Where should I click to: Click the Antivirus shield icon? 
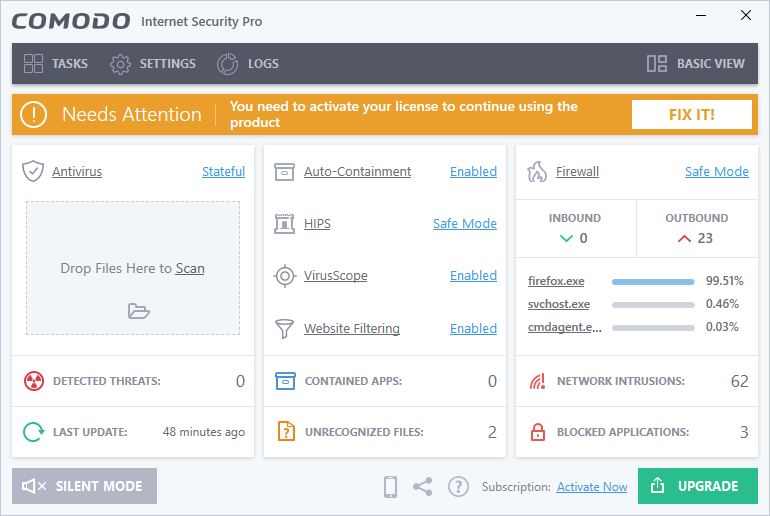pyautogui.click(x=33, y=171)
